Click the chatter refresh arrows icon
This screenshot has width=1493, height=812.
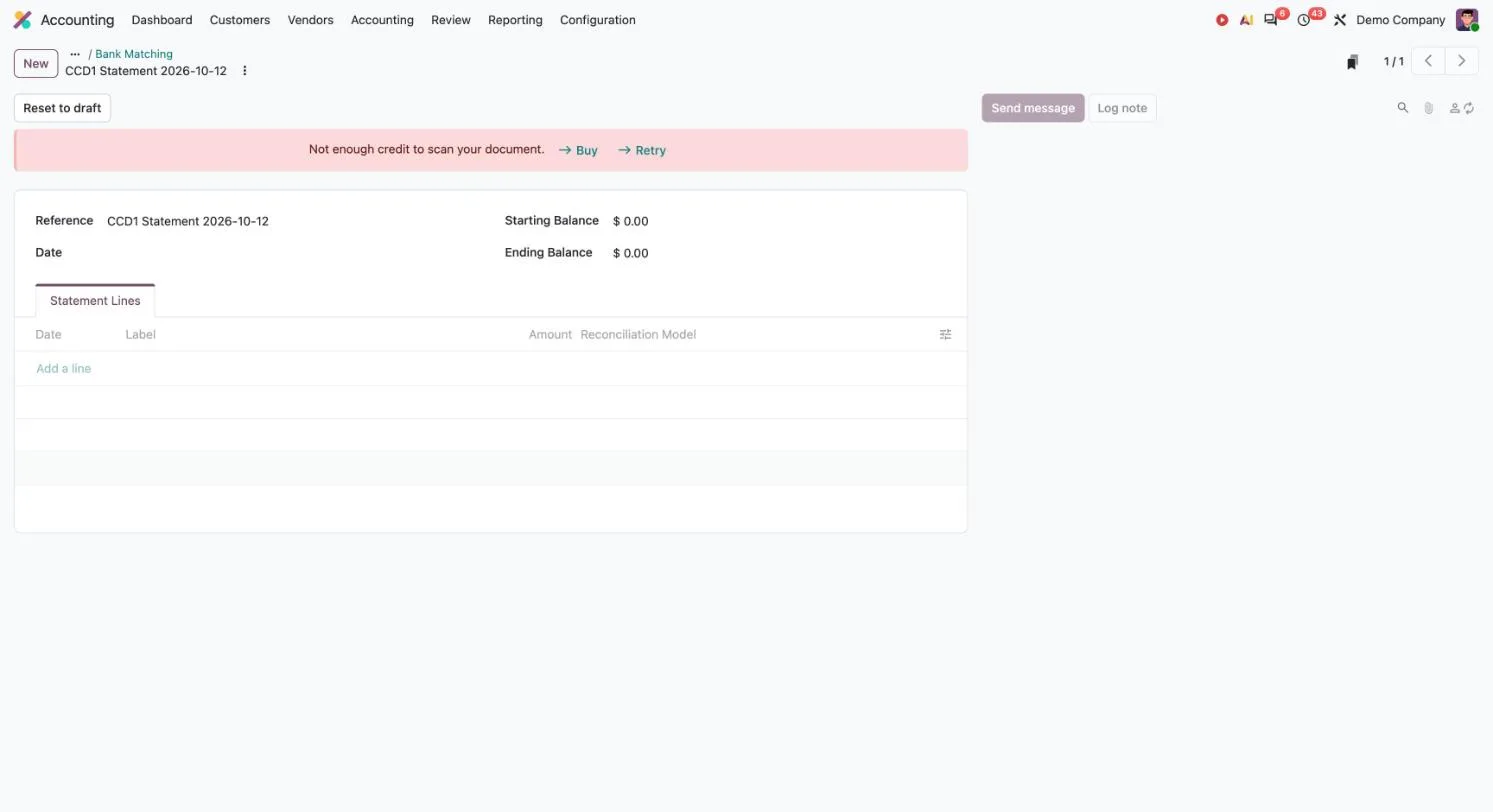[1469, 108]
